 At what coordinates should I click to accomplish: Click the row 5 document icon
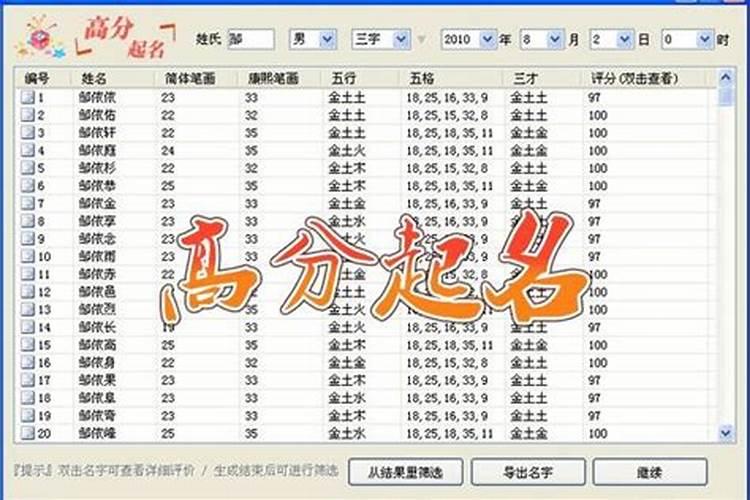click(28, 168)
